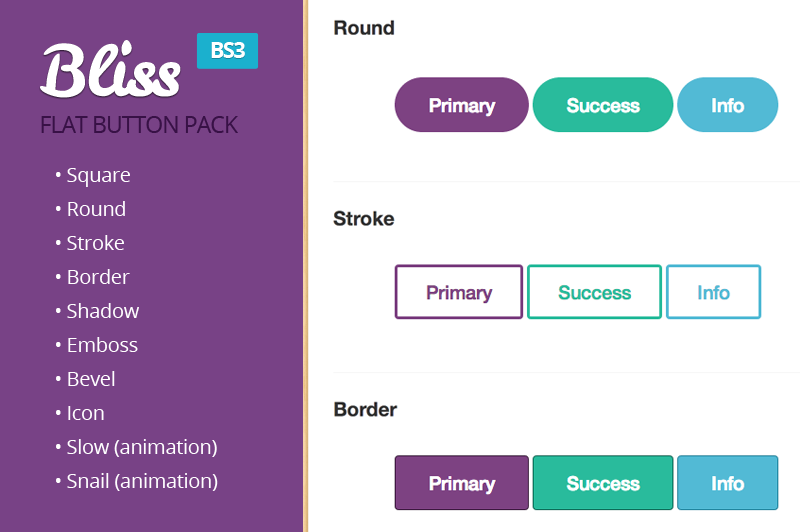Click Square in the sidebar list
Viewport: 800px width, 532px height.
(98, 175)
